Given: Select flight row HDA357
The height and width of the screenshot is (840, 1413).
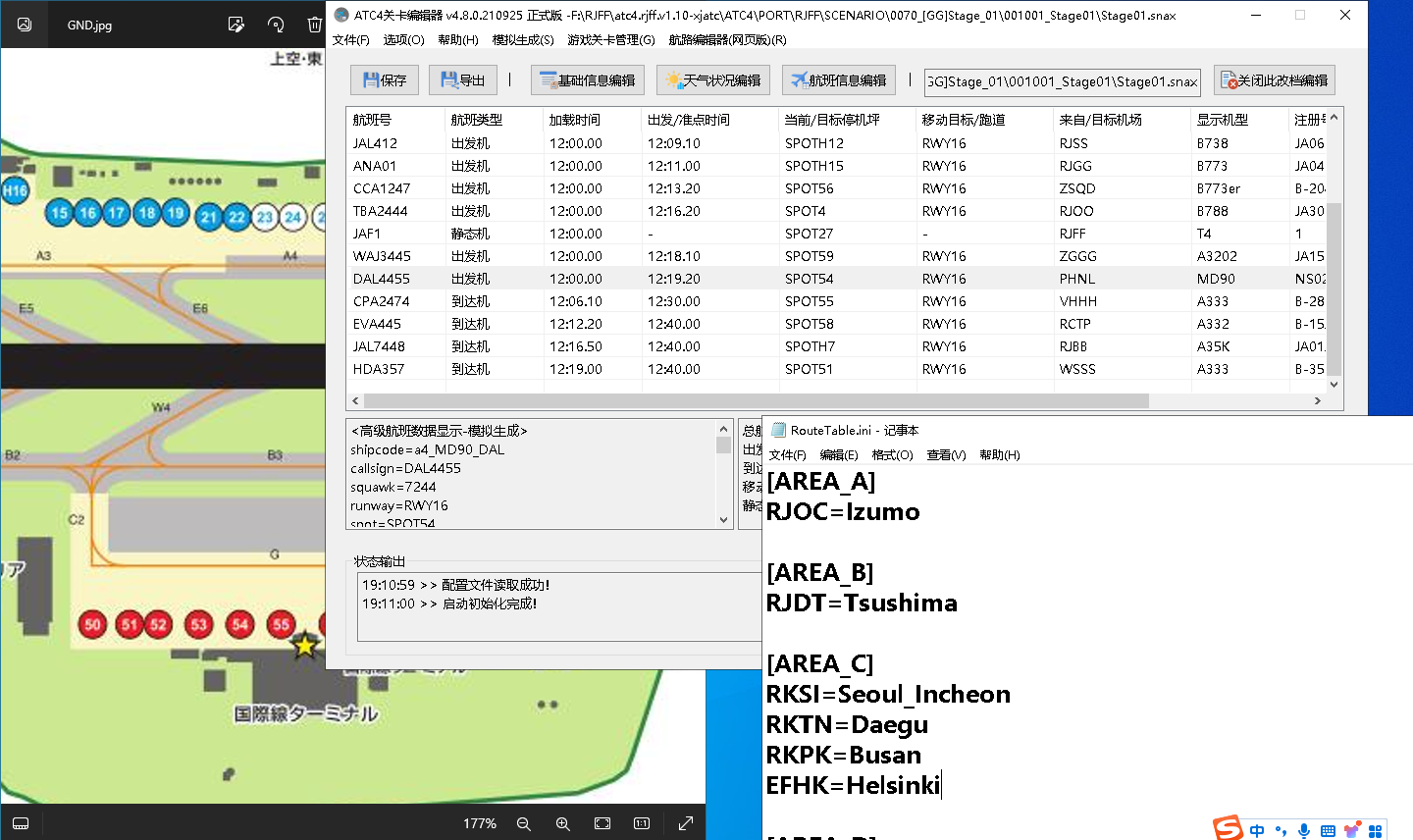Looking at the screenshot, I should pyautogui.click(x=837, y=369).
